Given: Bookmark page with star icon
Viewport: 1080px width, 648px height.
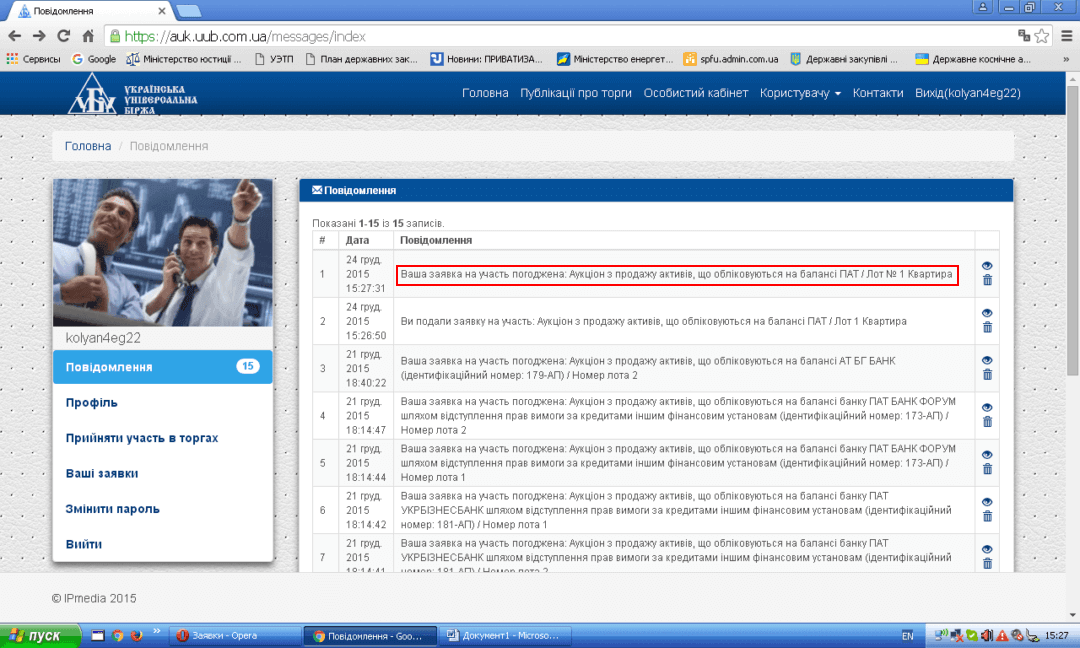Looking at the screenshot, I should pyautogui.click(x=1042, y=36).
